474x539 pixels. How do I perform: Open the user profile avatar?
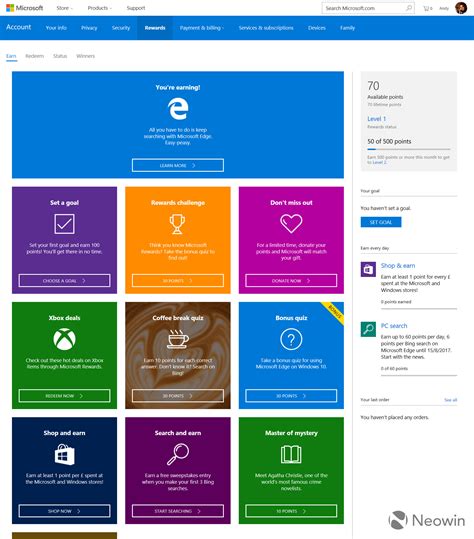[461, 8]
